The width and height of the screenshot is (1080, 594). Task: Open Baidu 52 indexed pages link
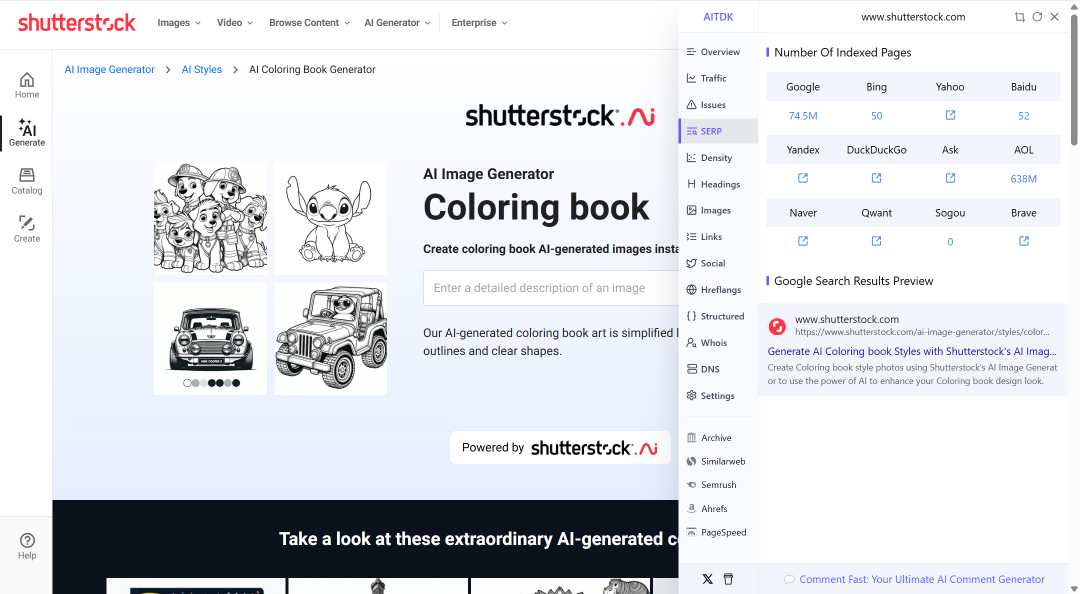(1024, 116)
